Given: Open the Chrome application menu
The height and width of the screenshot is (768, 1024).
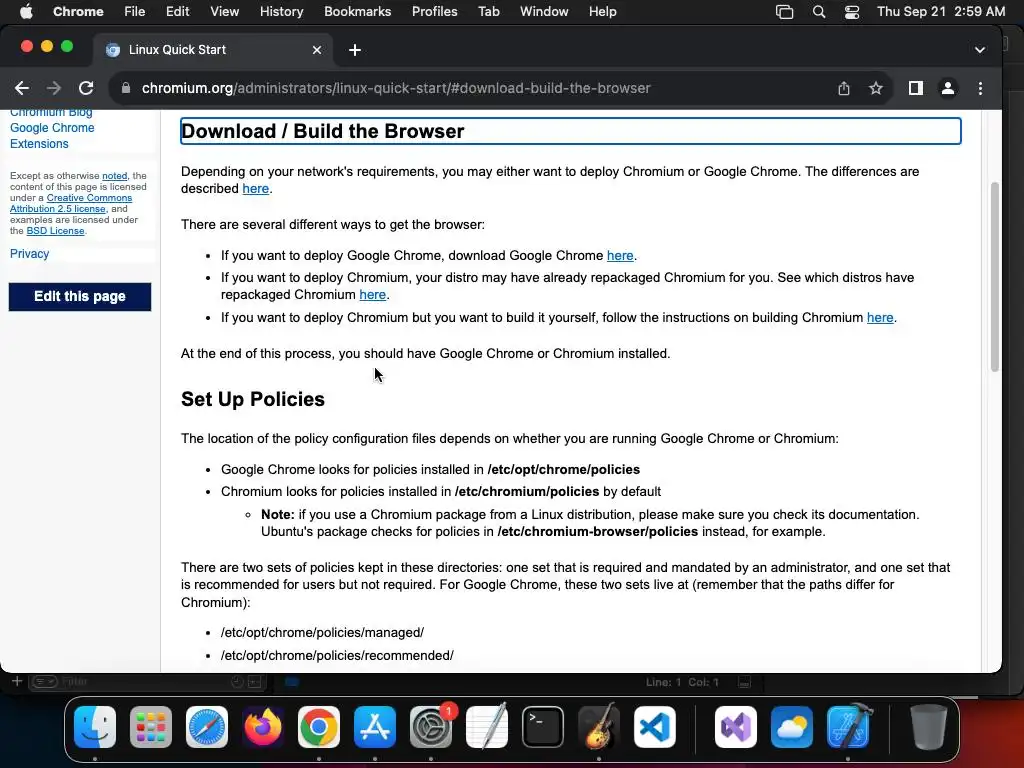Looking at the screenshot, I should point(78,12).
